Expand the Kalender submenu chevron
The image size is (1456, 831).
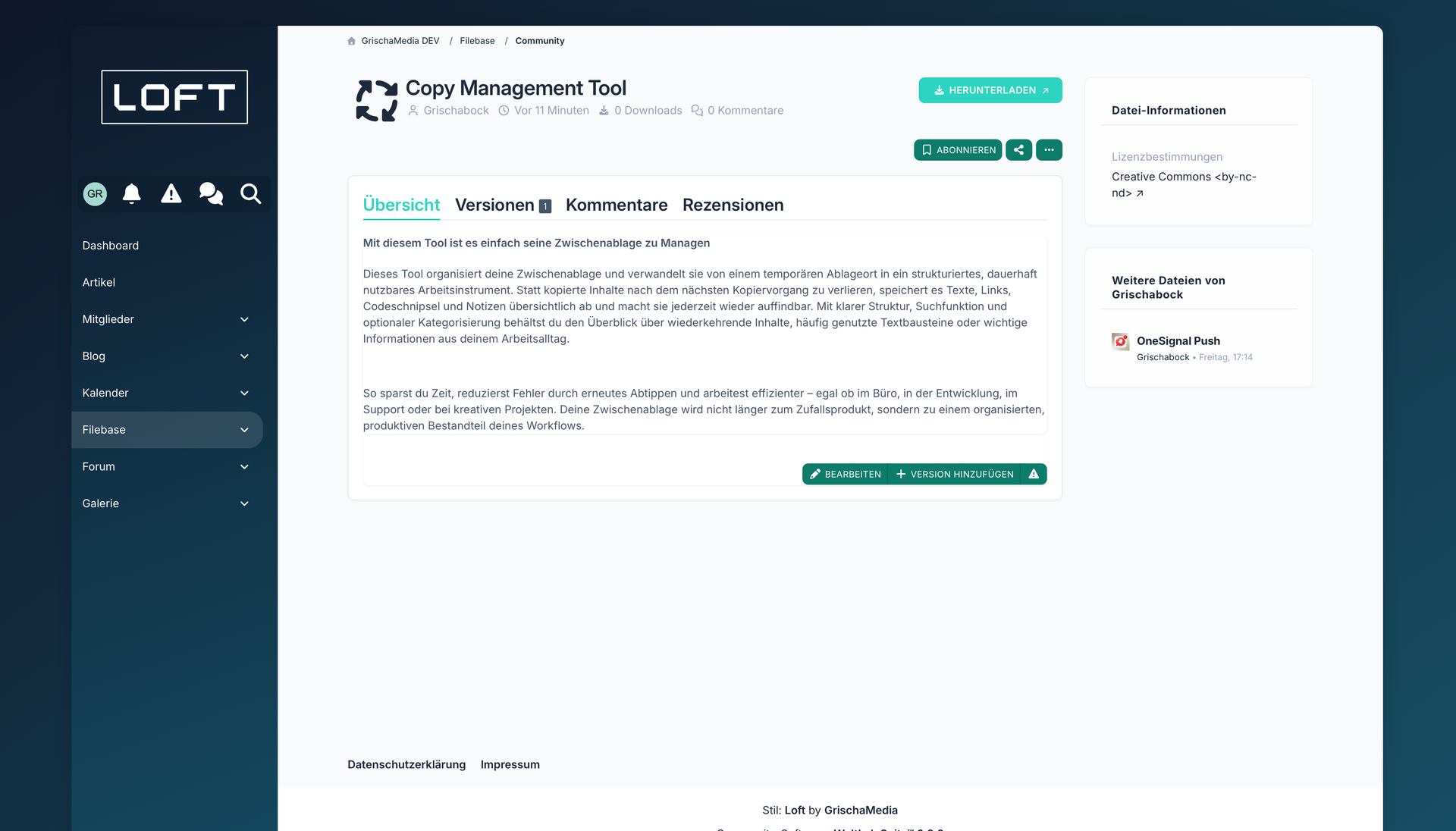[x=244, y=393]
